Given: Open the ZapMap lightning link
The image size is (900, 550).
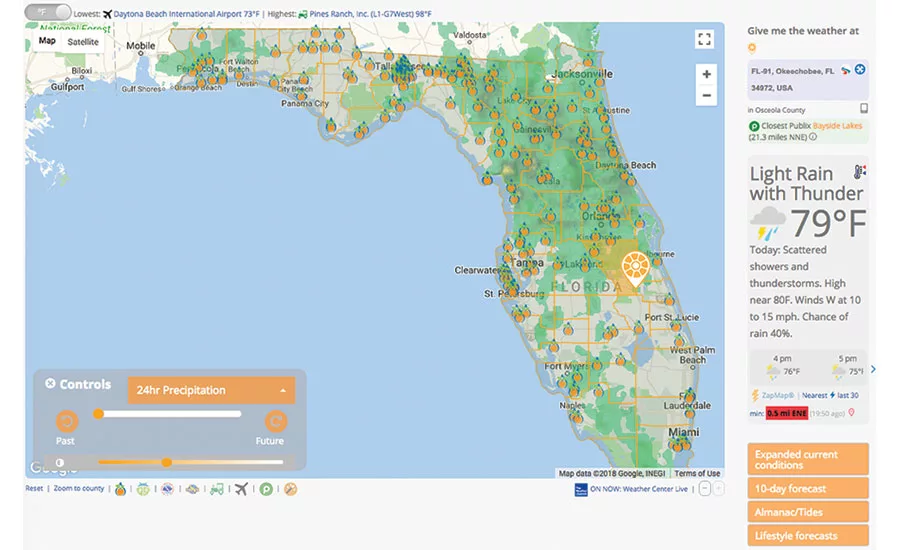Looking at the screenshot, I should tap(777, 395).
